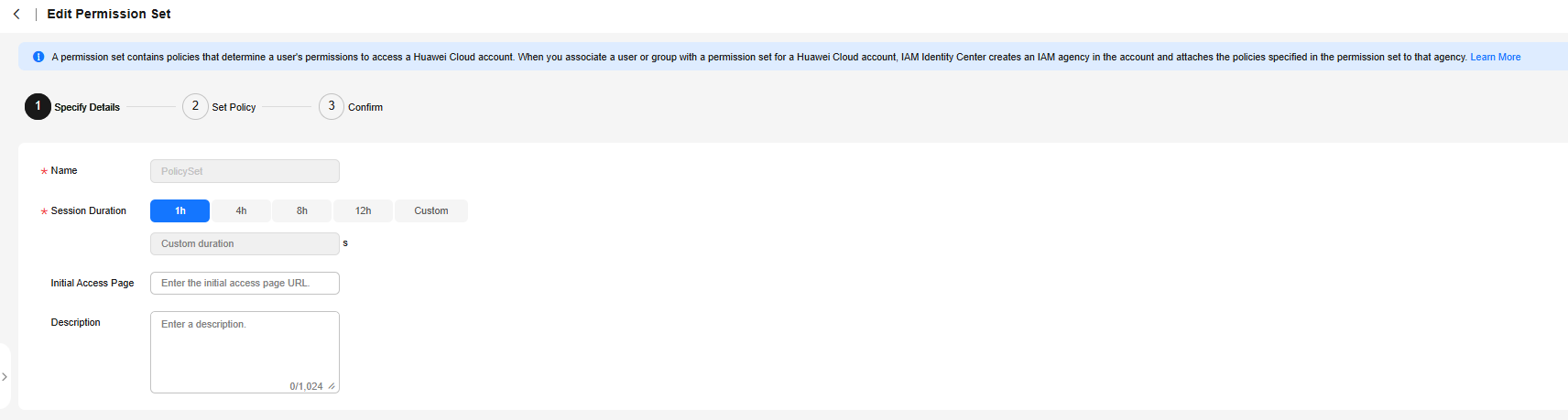Go back using the left arrow icon
This screenshot has height=420, width=1568.
coord(16,14)
